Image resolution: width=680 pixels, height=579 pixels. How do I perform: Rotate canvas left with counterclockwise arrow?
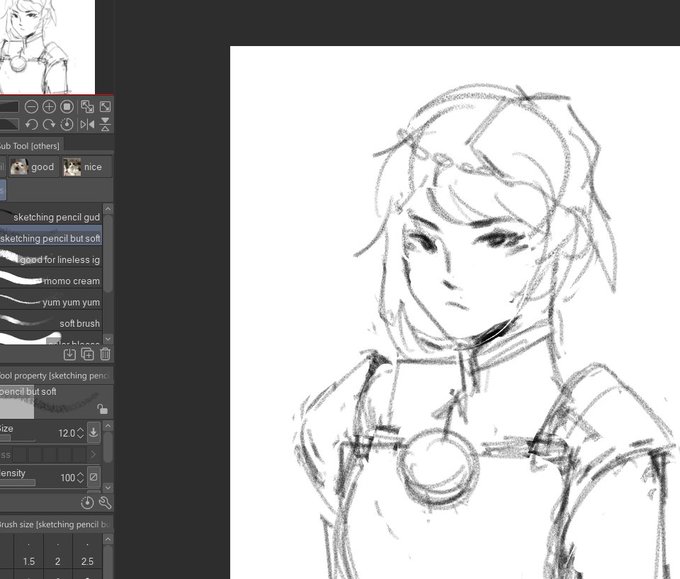point(31,125)
